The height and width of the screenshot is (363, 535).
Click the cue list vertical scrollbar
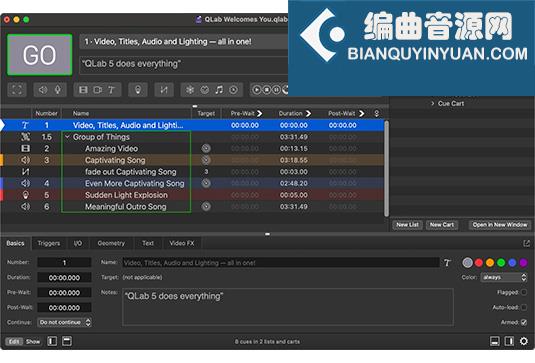[387, 169]
